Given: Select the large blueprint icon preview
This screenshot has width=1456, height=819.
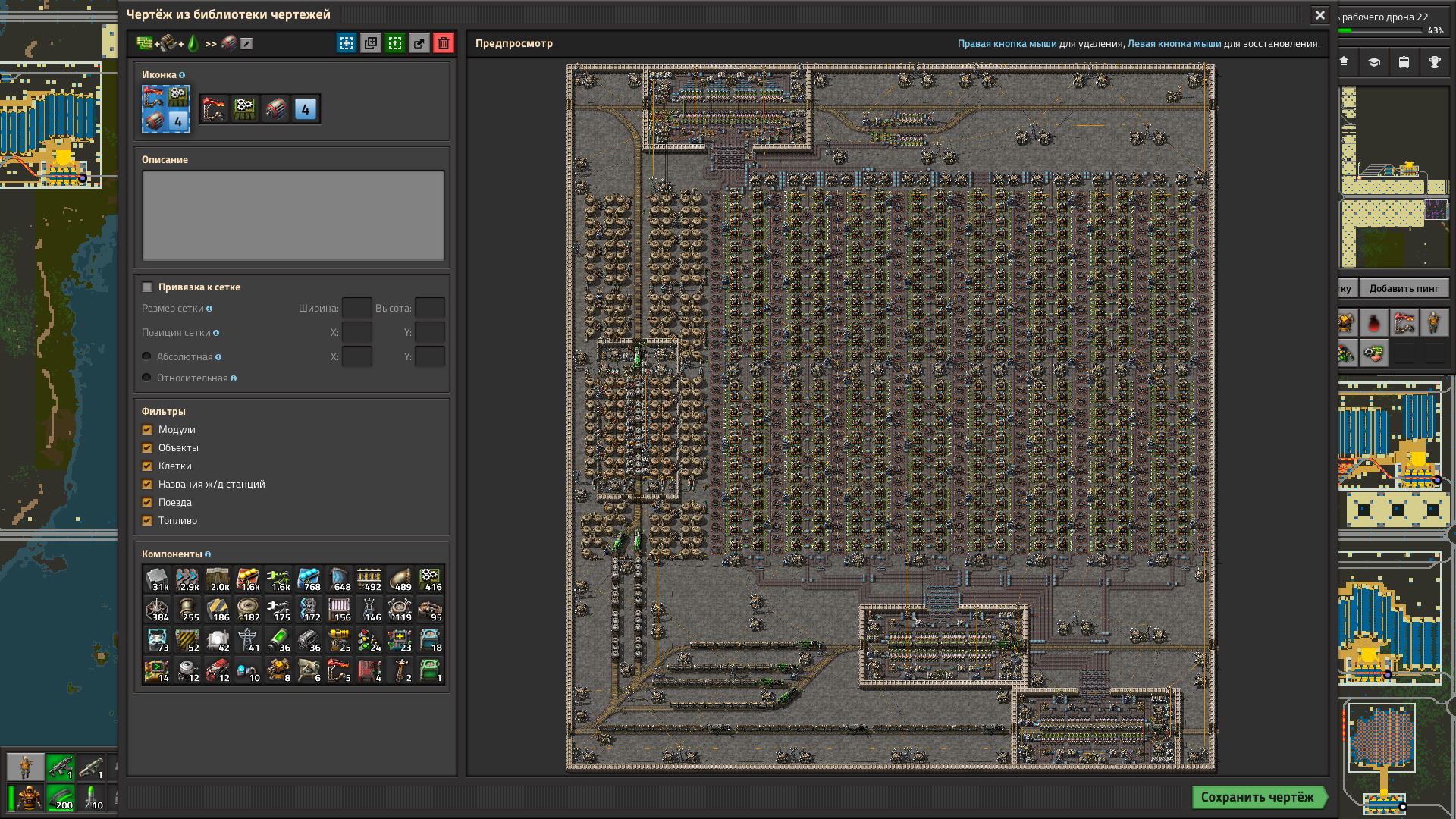Looking at the screenshot, I should click(166, 108).
